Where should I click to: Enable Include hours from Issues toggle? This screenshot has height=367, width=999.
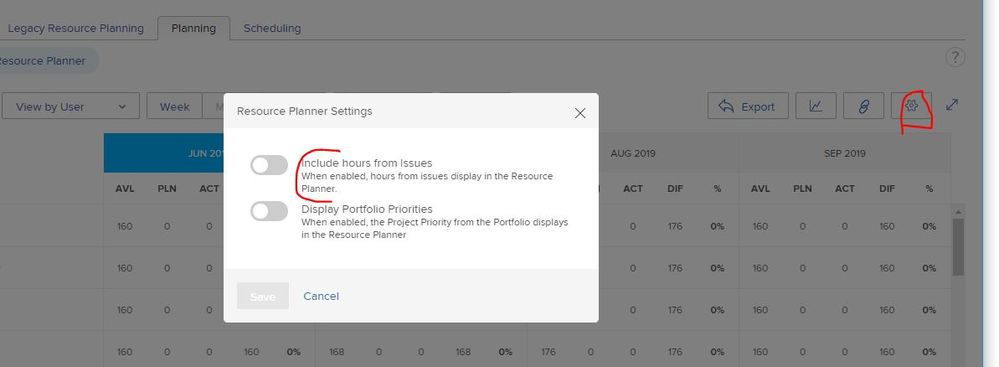click(x=269, y=166)
